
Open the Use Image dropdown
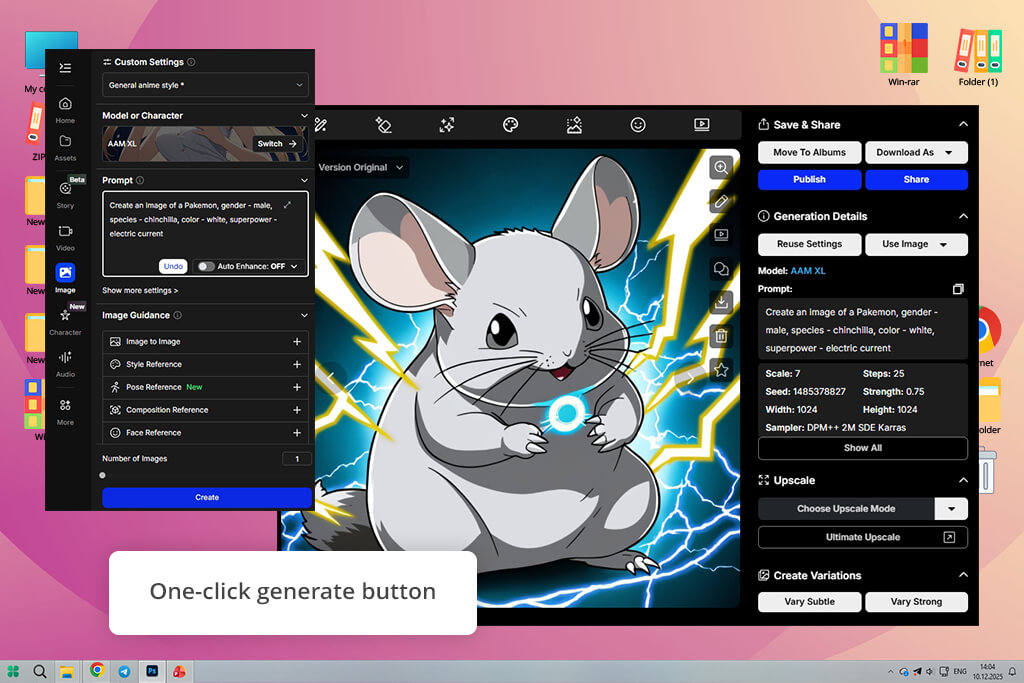pos(916,244)
